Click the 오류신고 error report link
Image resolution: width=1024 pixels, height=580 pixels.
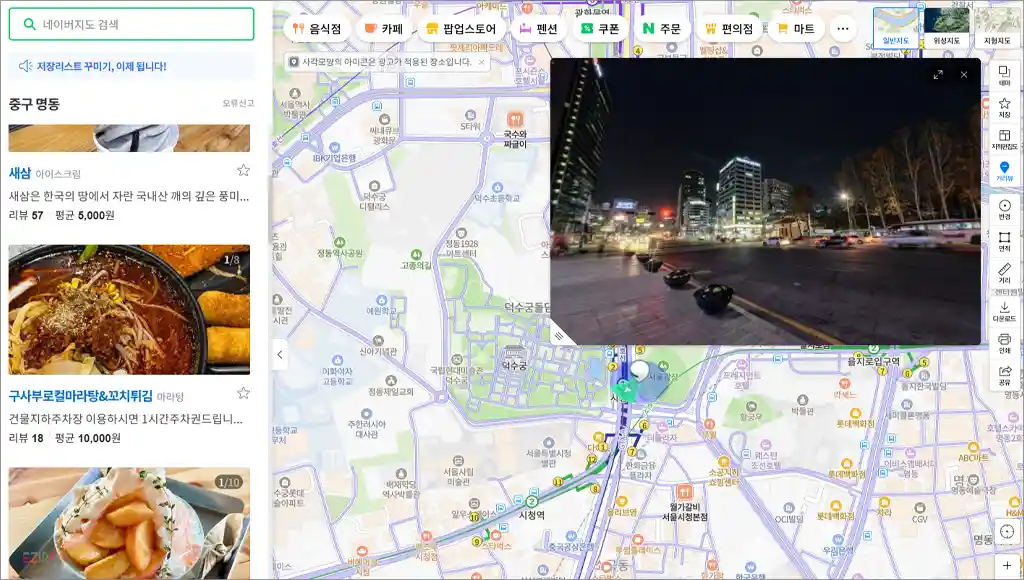[x=238, y=103]
